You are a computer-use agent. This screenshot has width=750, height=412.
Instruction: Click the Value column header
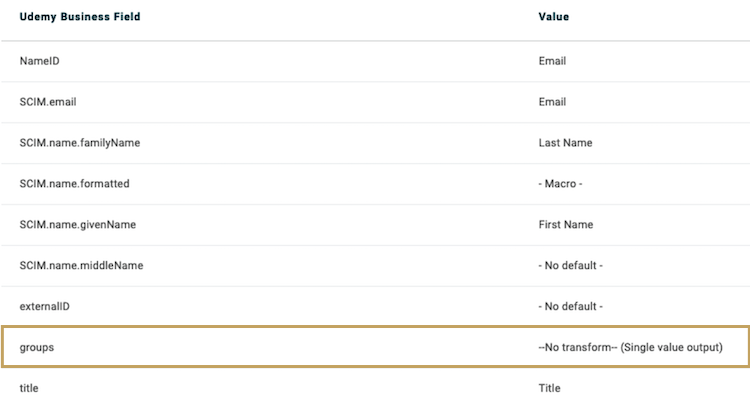coord(554,17)
